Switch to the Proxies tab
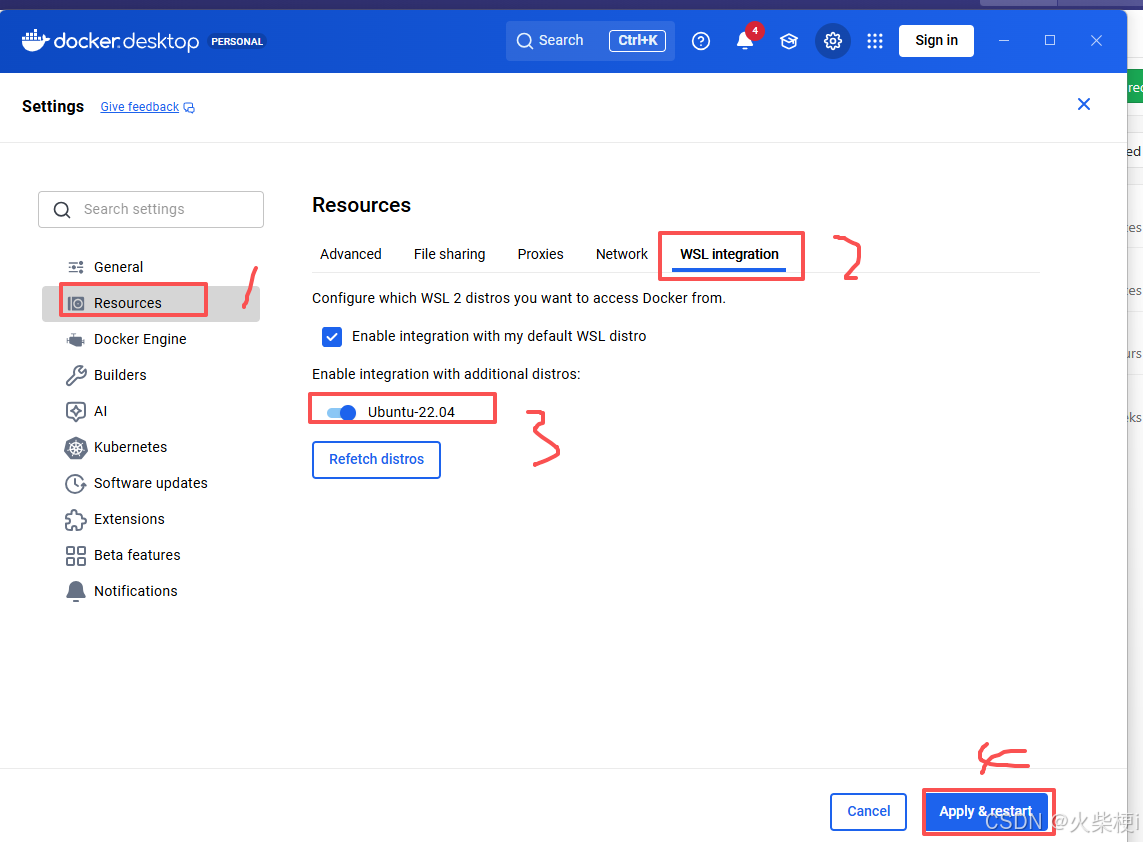Viewport: 1143px width, 842px height. coord(540,254)
